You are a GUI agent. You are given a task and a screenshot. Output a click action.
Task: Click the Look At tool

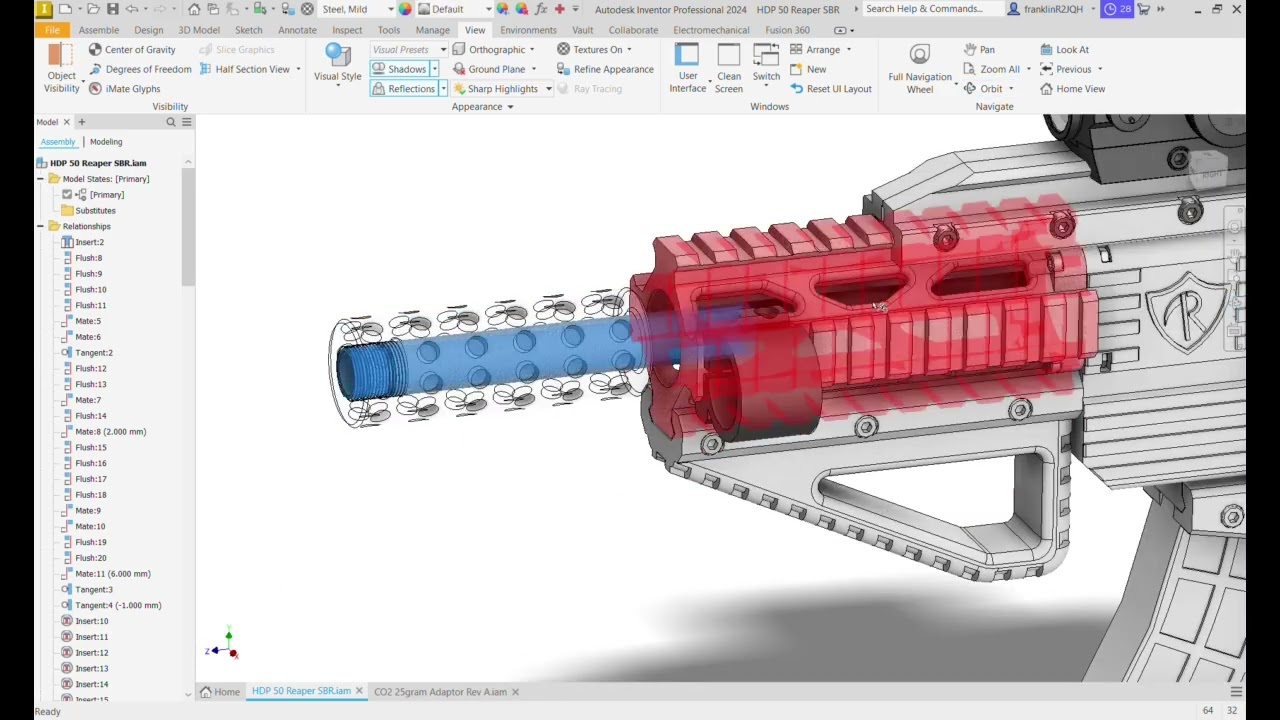click(x=1065, y=49)
